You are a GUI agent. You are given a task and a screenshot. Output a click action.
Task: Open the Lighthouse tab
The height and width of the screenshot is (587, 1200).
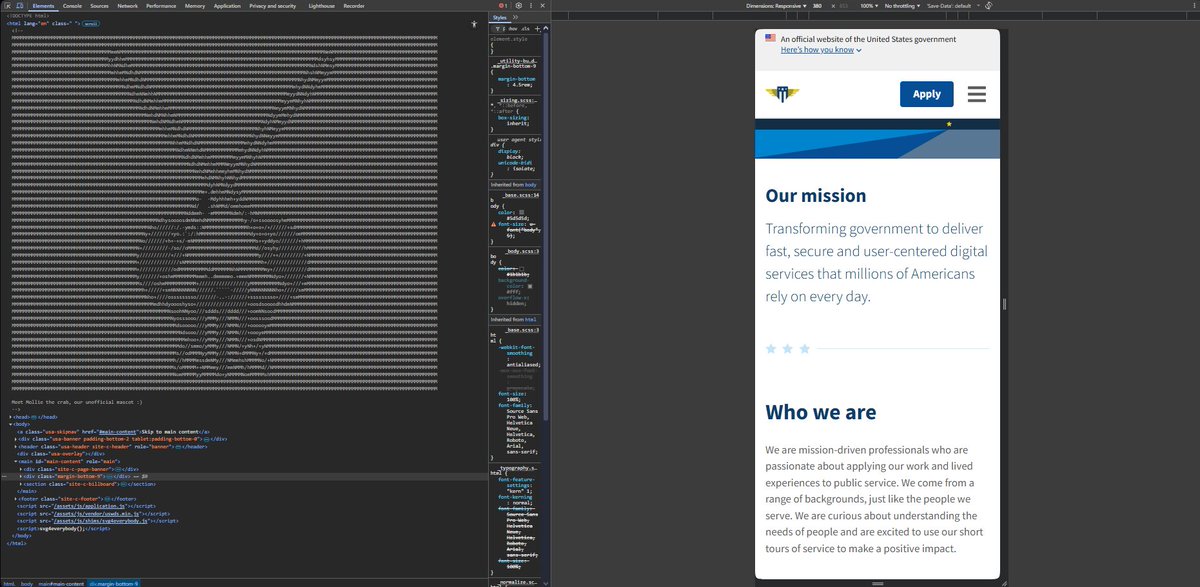[x=322, y=6]
